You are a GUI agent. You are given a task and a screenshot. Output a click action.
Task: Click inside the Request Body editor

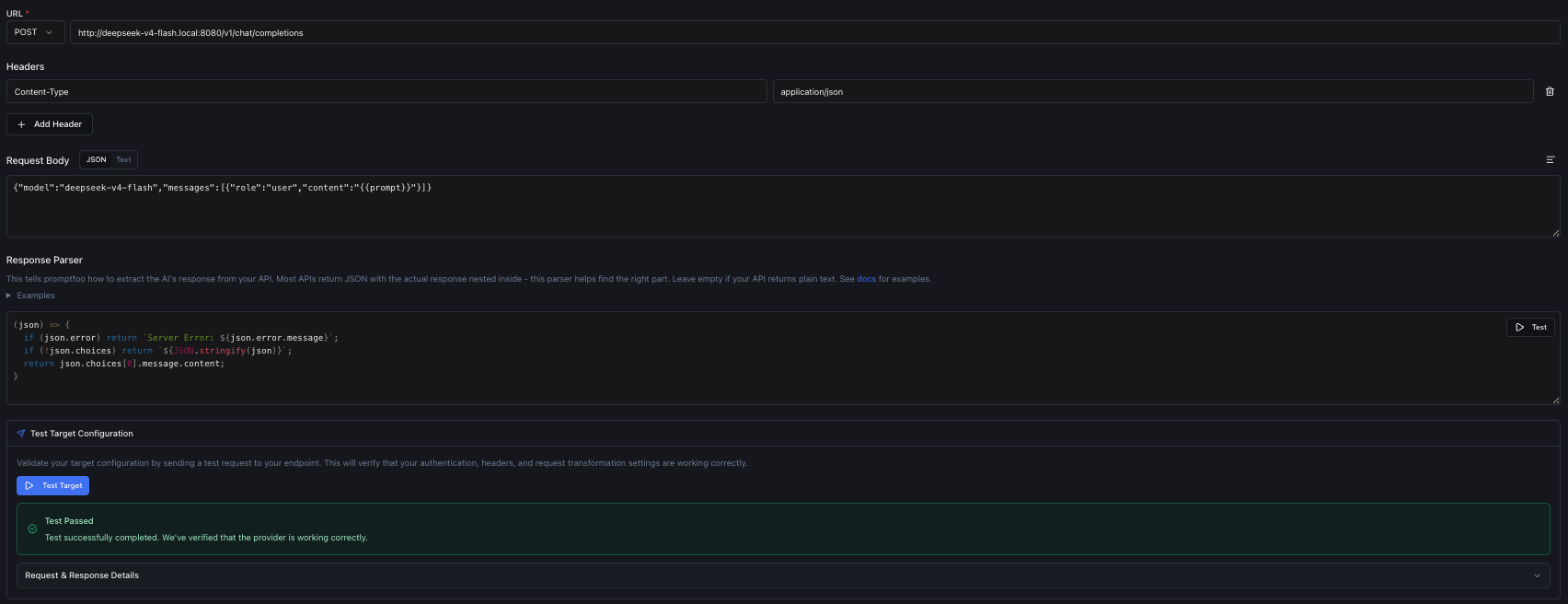(x=783, y=206)
